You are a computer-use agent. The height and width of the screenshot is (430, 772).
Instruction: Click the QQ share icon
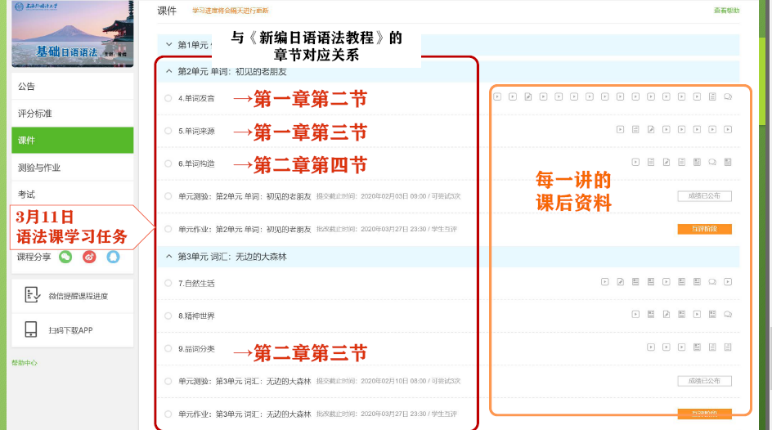click(113, 257)
